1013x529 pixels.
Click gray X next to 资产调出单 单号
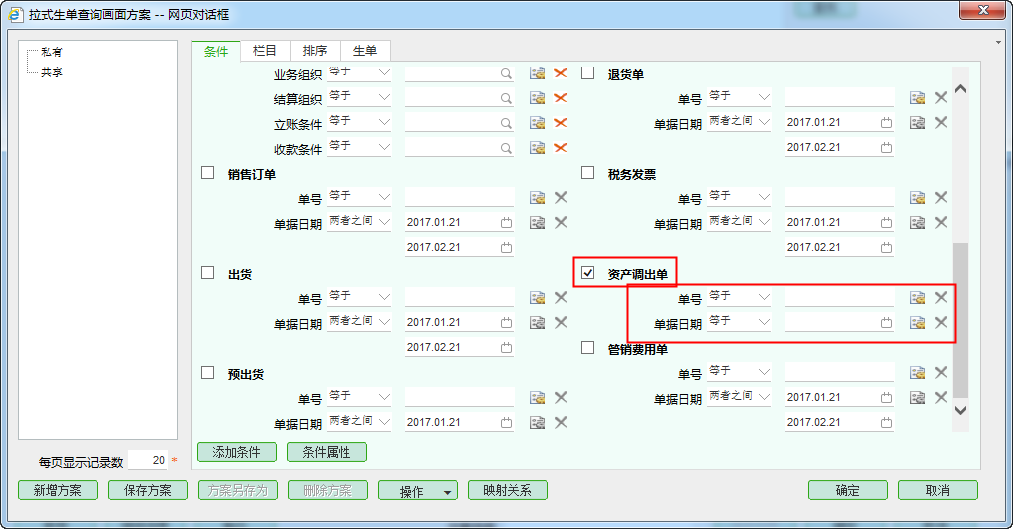940,297
